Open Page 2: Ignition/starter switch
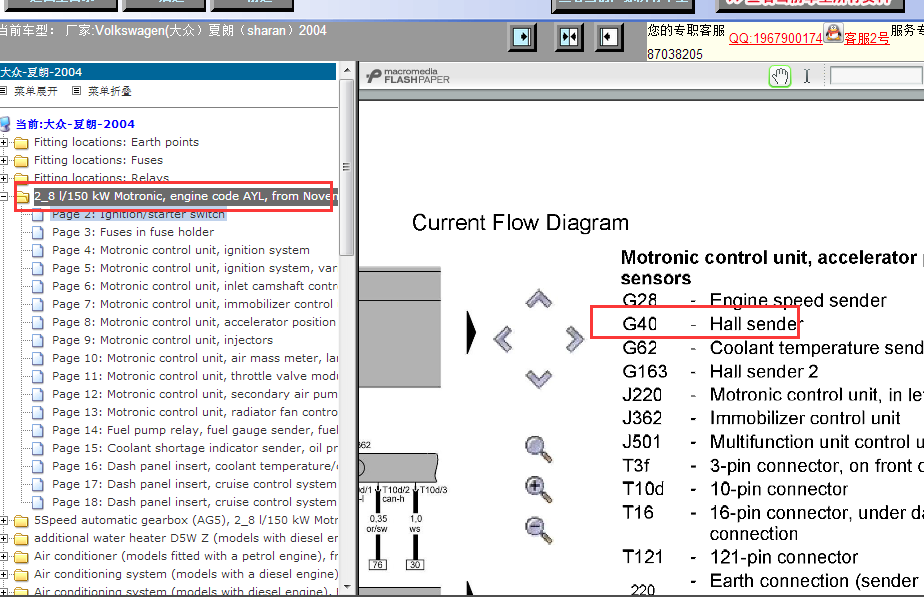The width and height of the screenshot is (924, 597). tap(138, 215)
